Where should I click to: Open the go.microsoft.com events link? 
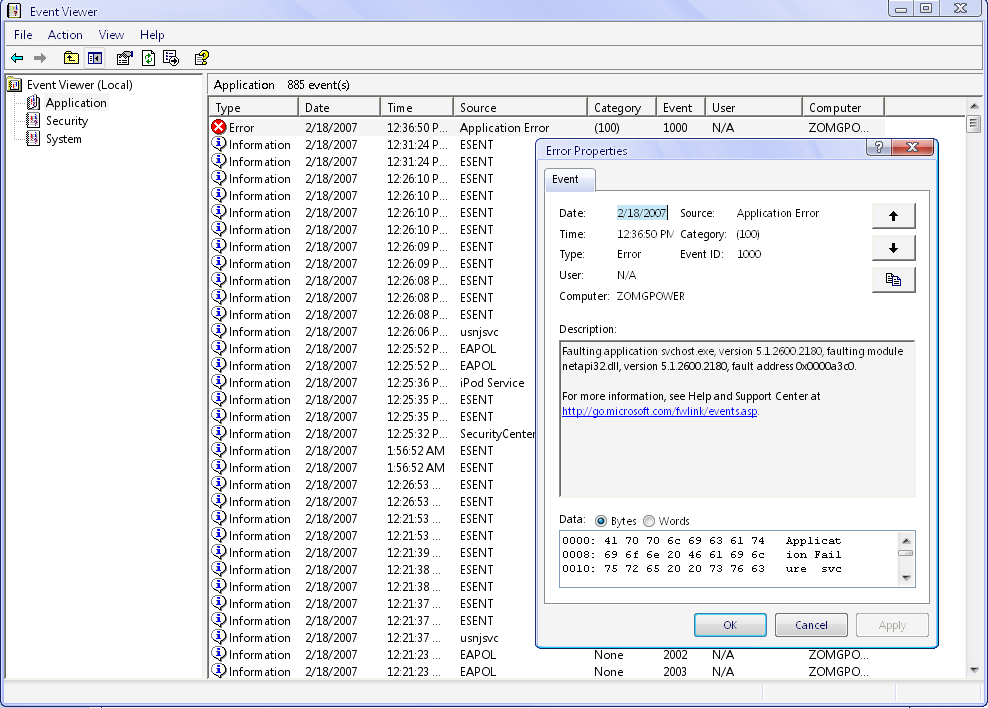click(659, 411)
